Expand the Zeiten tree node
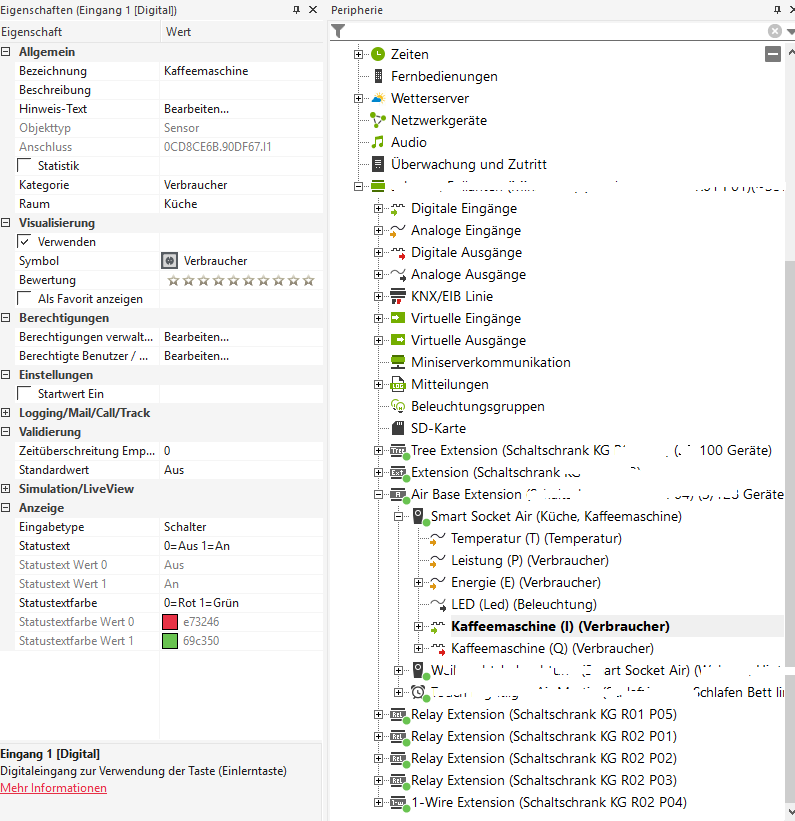The image size is (795, 821). tap(358, 54)
